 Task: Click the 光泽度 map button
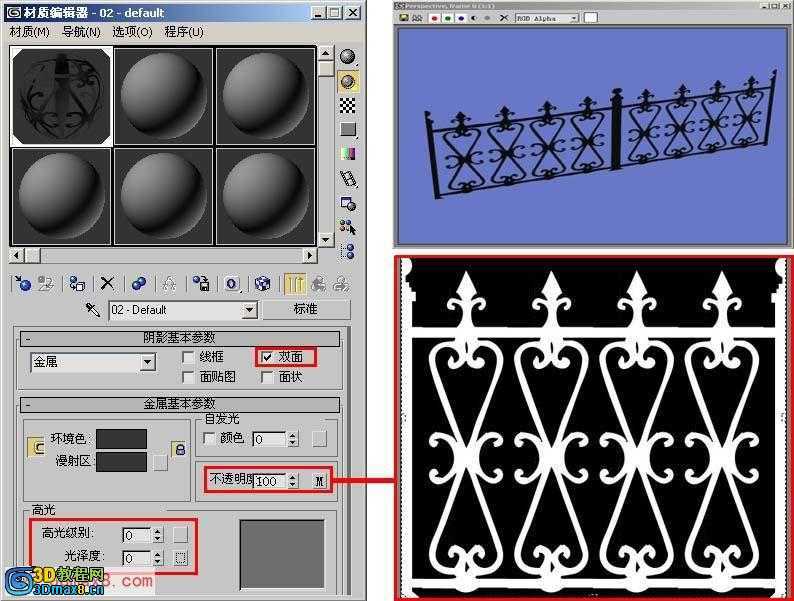pos(180,558)
